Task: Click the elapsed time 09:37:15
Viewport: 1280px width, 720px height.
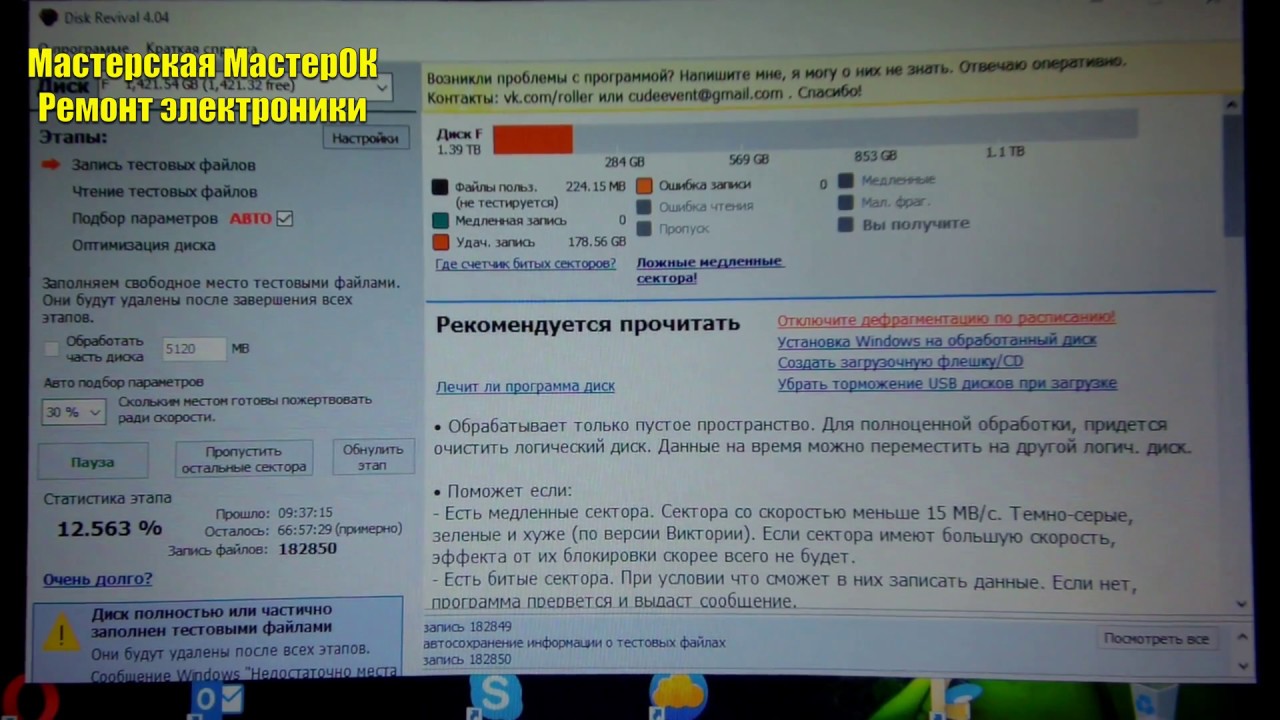Action: (305, 512)
